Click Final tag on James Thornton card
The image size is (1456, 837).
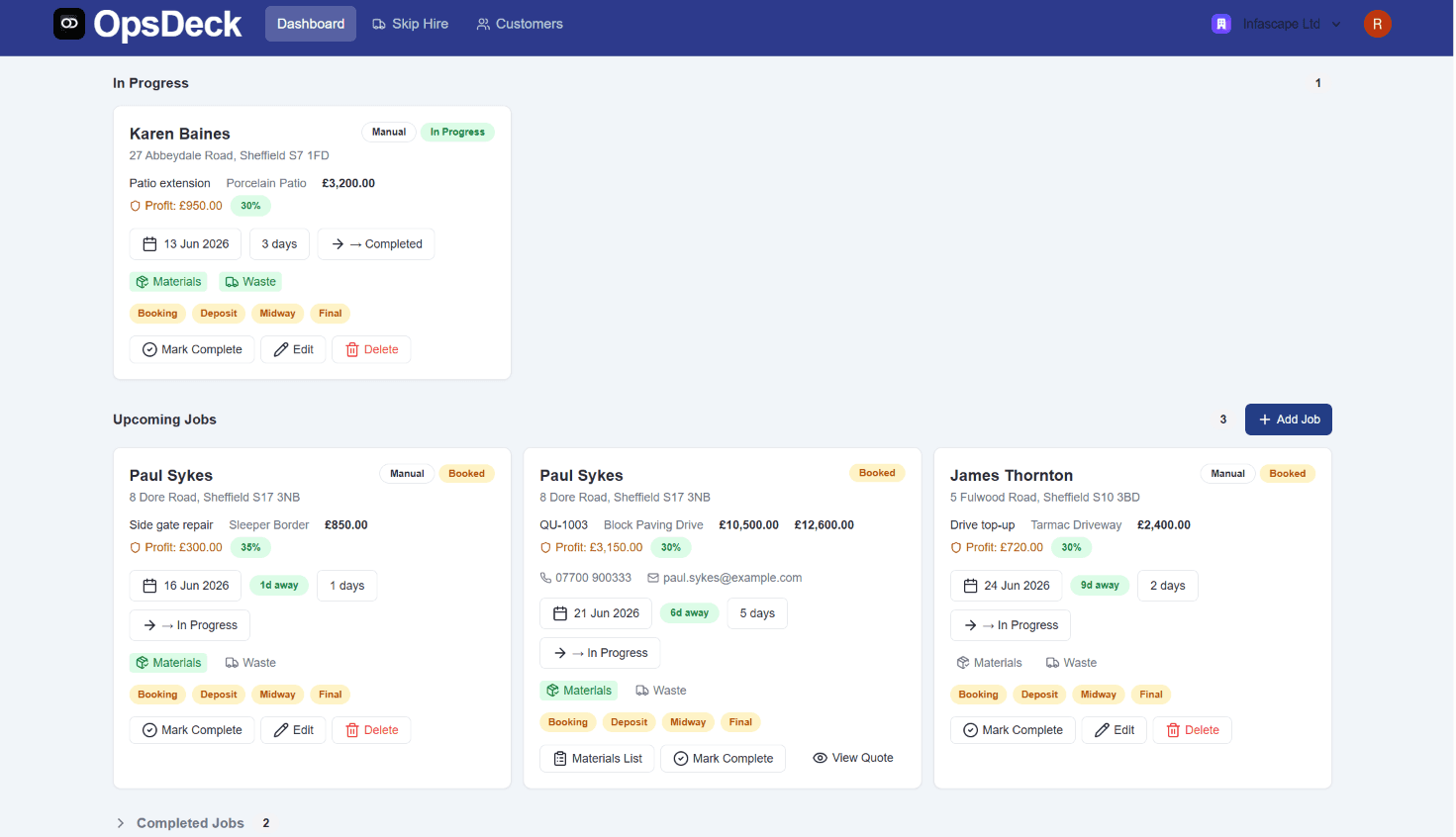tap(1151, 695)
